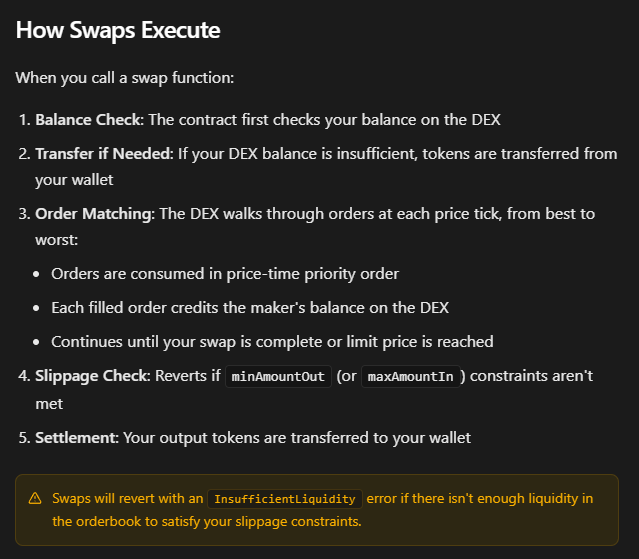Click the warning triangle icon in the callout
This screenshot has width=639, height=559.
tap(35, 498)
